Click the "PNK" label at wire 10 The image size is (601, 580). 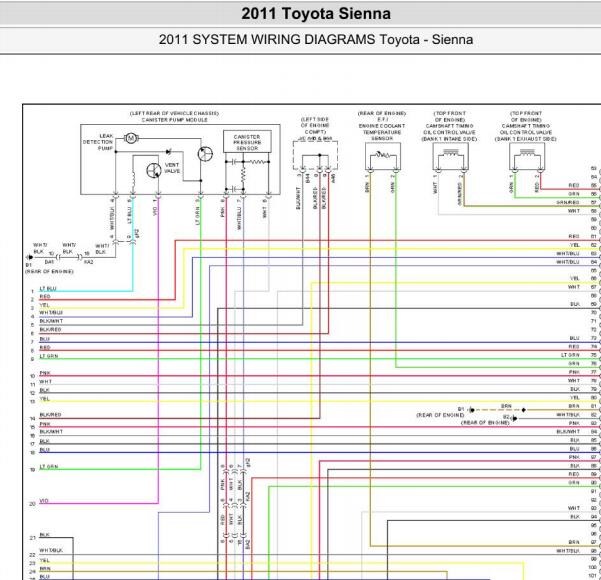coord(45,373)
